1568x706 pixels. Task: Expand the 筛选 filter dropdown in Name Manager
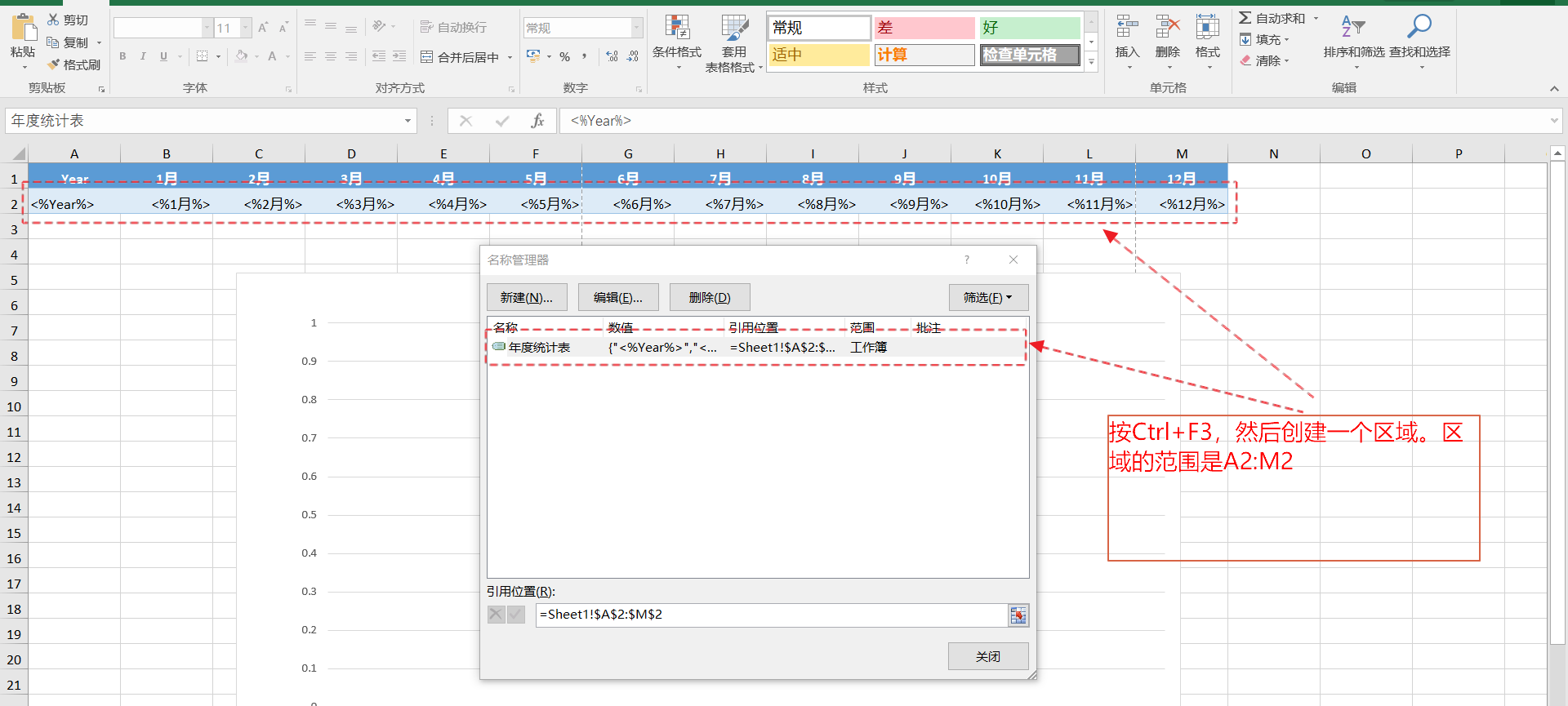tap(987, 298)
